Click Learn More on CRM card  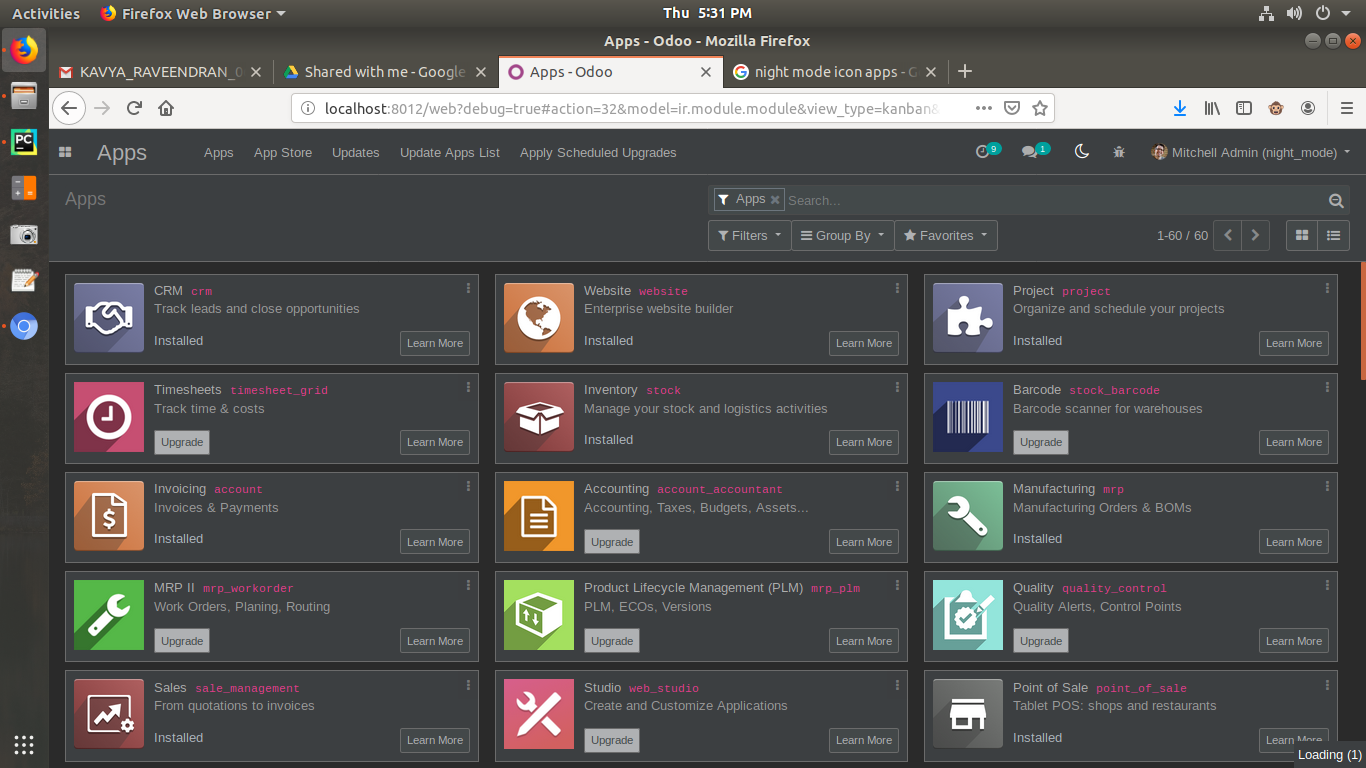click(435, 343)
